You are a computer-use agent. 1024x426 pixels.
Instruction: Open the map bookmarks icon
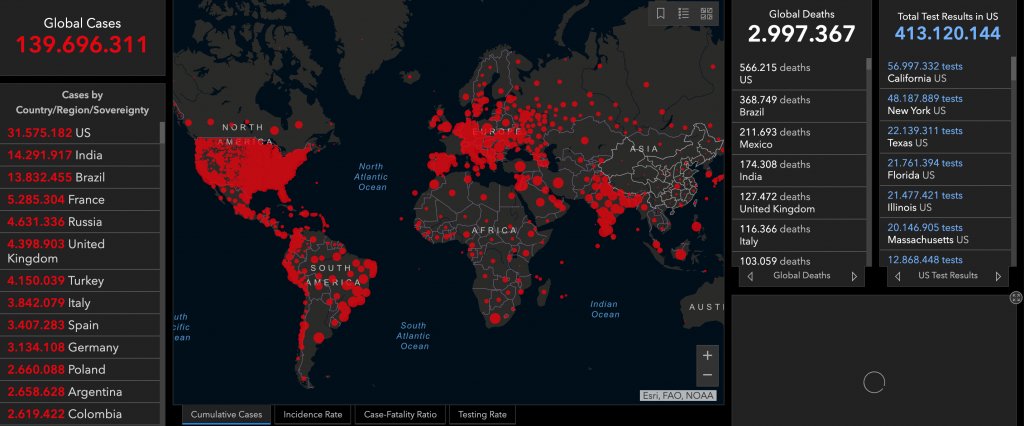660,13
